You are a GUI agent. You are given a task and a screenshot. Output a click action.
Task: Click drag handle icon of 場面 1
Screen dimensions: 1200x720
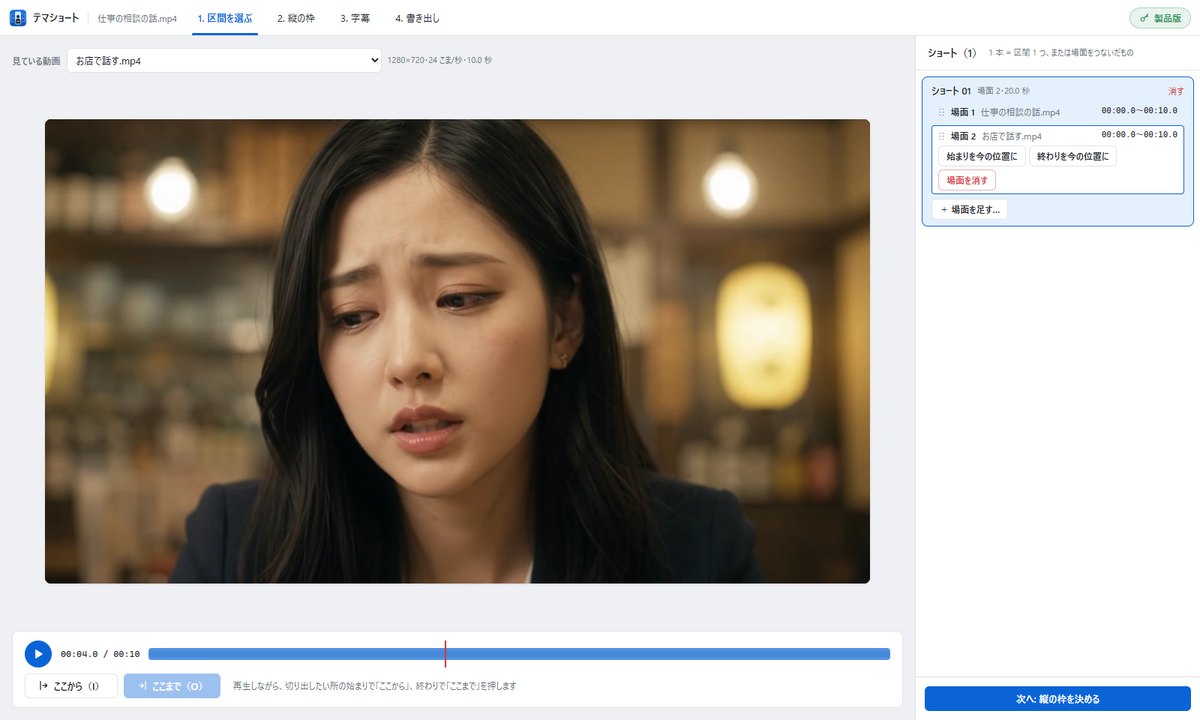coord(941,112)
